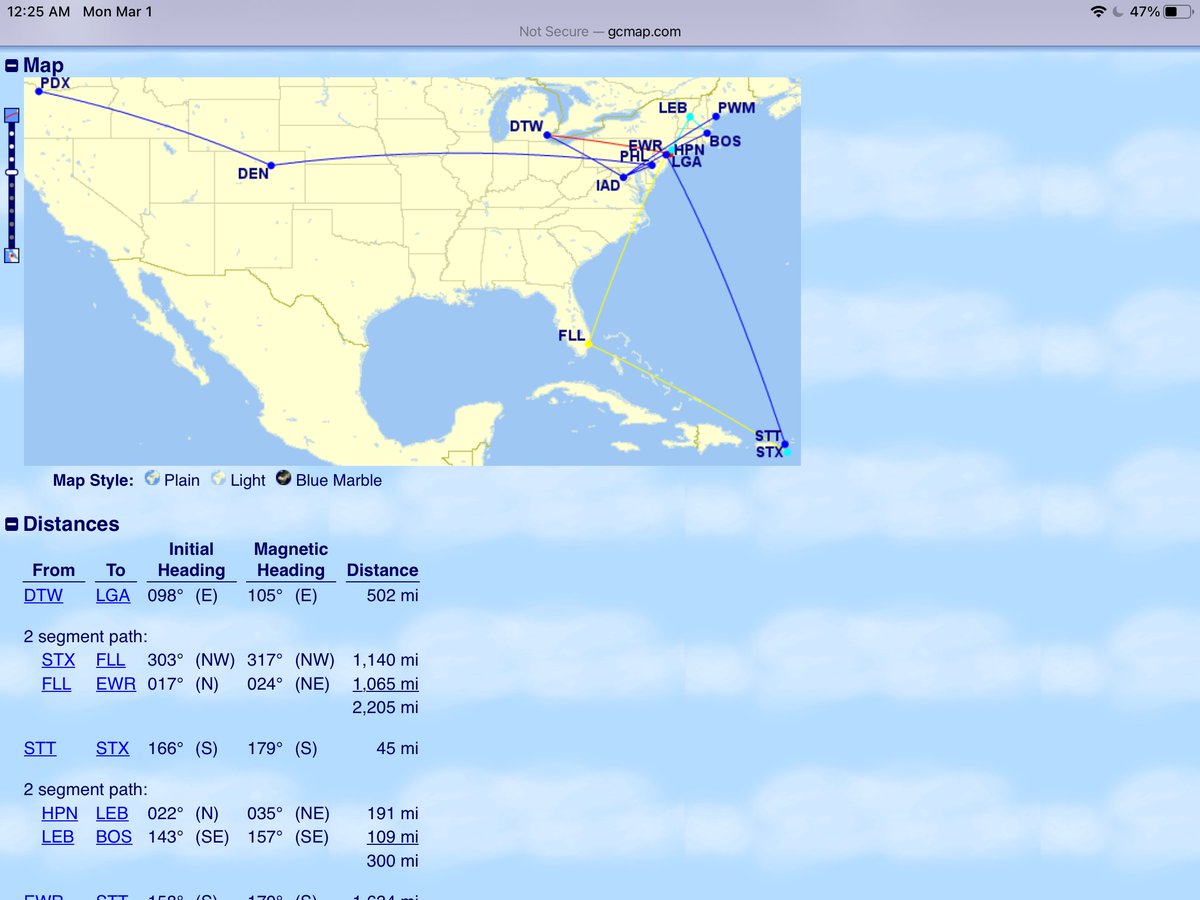Click the zoom-in map thumbnail at slider top

pyautogui.click(x=12, y=115)
